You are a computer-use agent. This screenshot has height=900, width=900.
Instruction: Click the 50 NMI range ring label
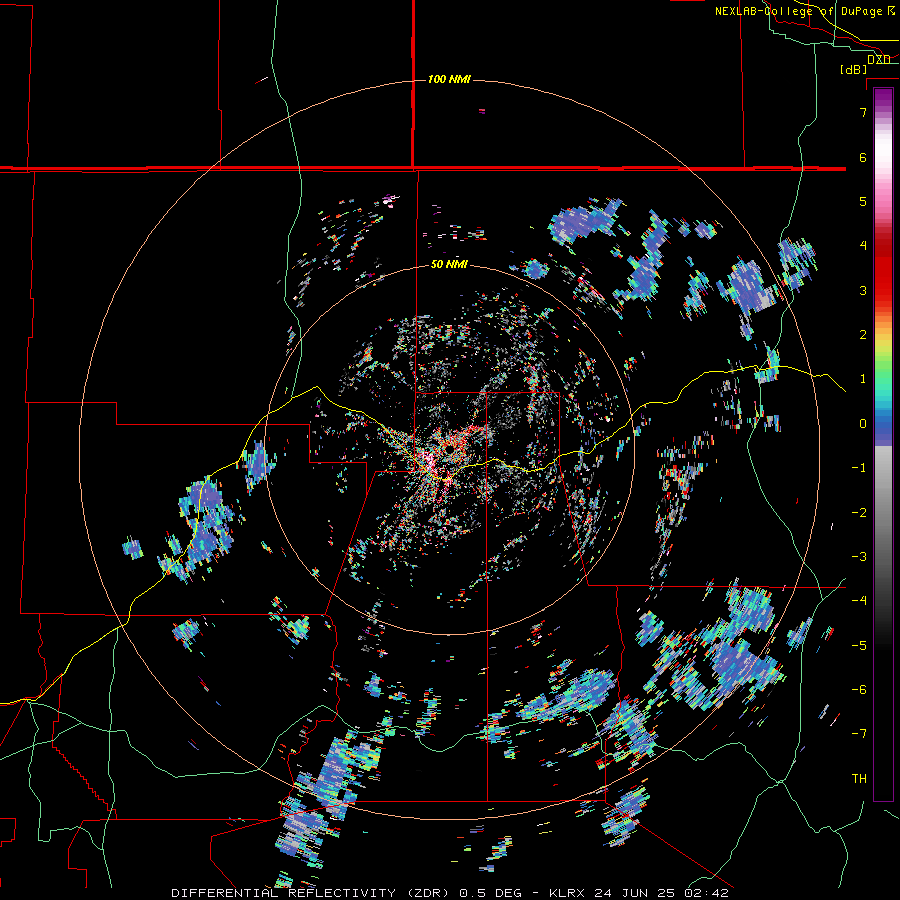click(x=449, y=265)
